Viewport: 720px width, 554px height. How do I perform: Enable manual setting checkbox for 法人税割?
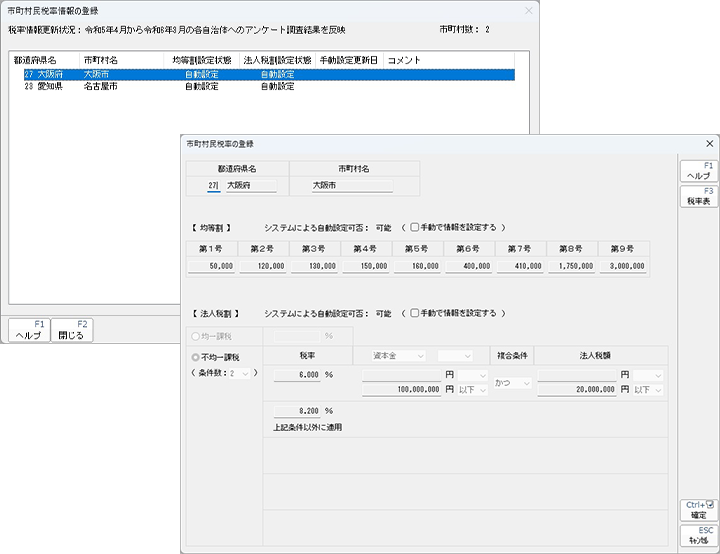tap(415, 312)
